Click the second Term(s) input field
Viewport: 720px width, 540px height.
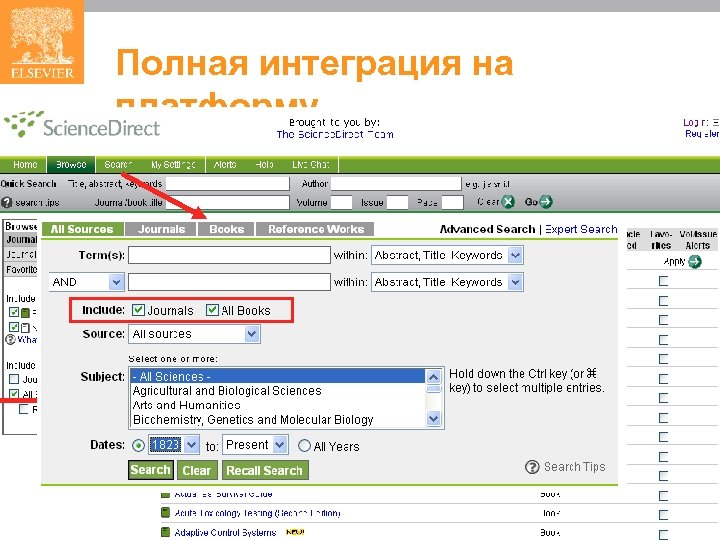coord(229,282)
